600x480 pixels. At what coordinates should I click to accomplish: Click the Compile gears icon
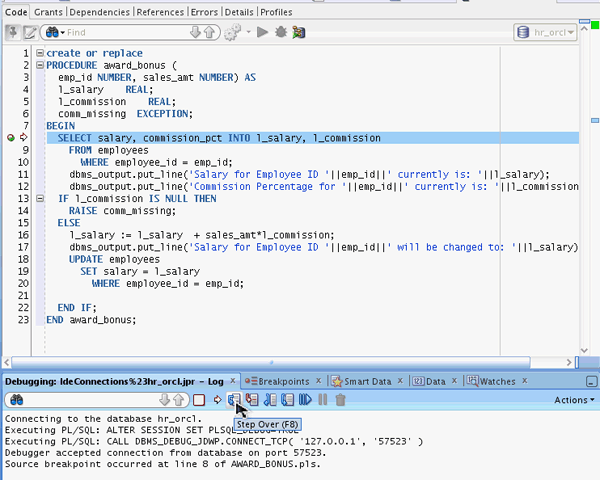point(234,33)
